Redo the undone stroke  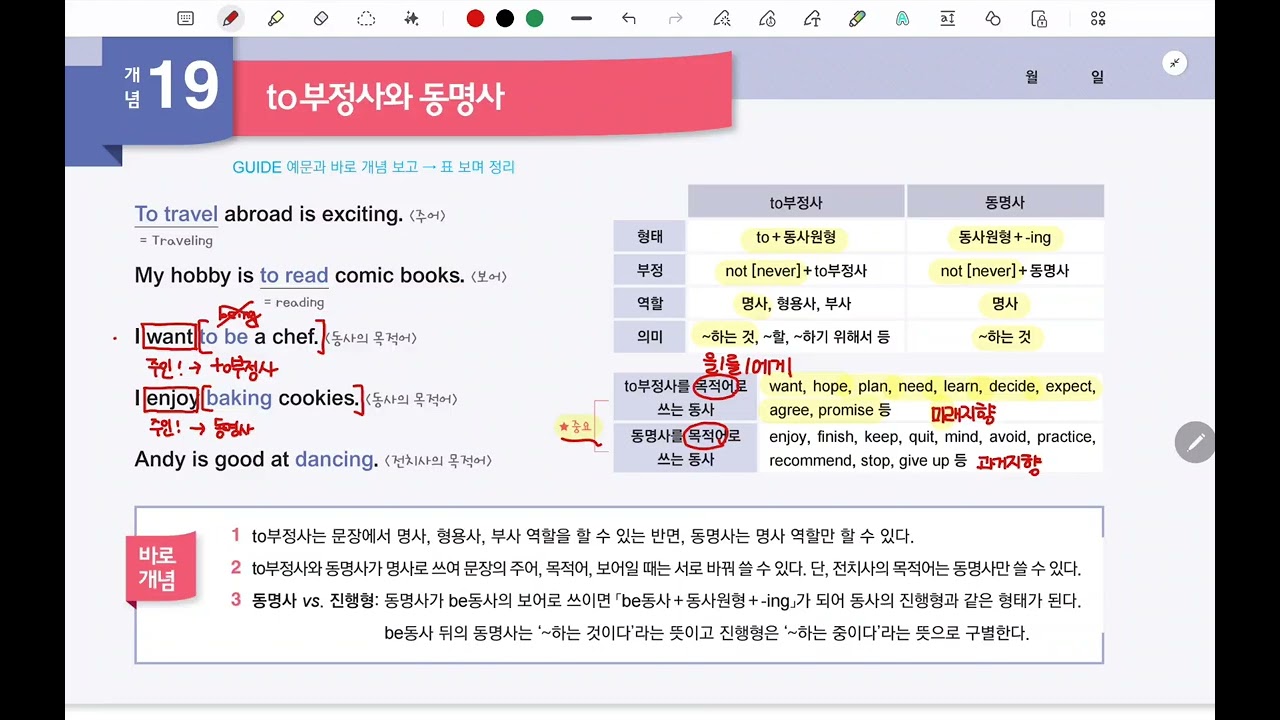coord(675,18)
